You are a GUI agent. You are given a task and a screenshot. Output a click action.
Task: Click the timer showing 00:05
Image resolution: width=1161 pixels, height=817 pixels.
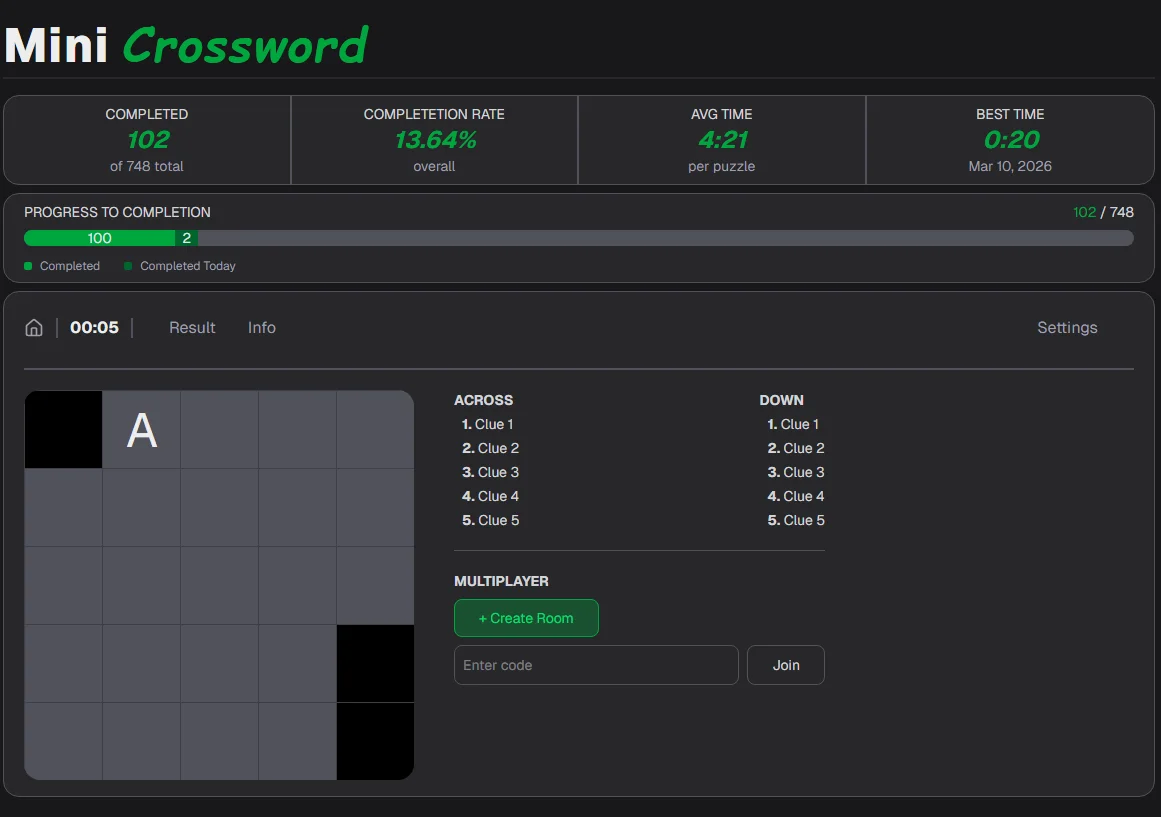pyautogui.click(x=94, y=328)
